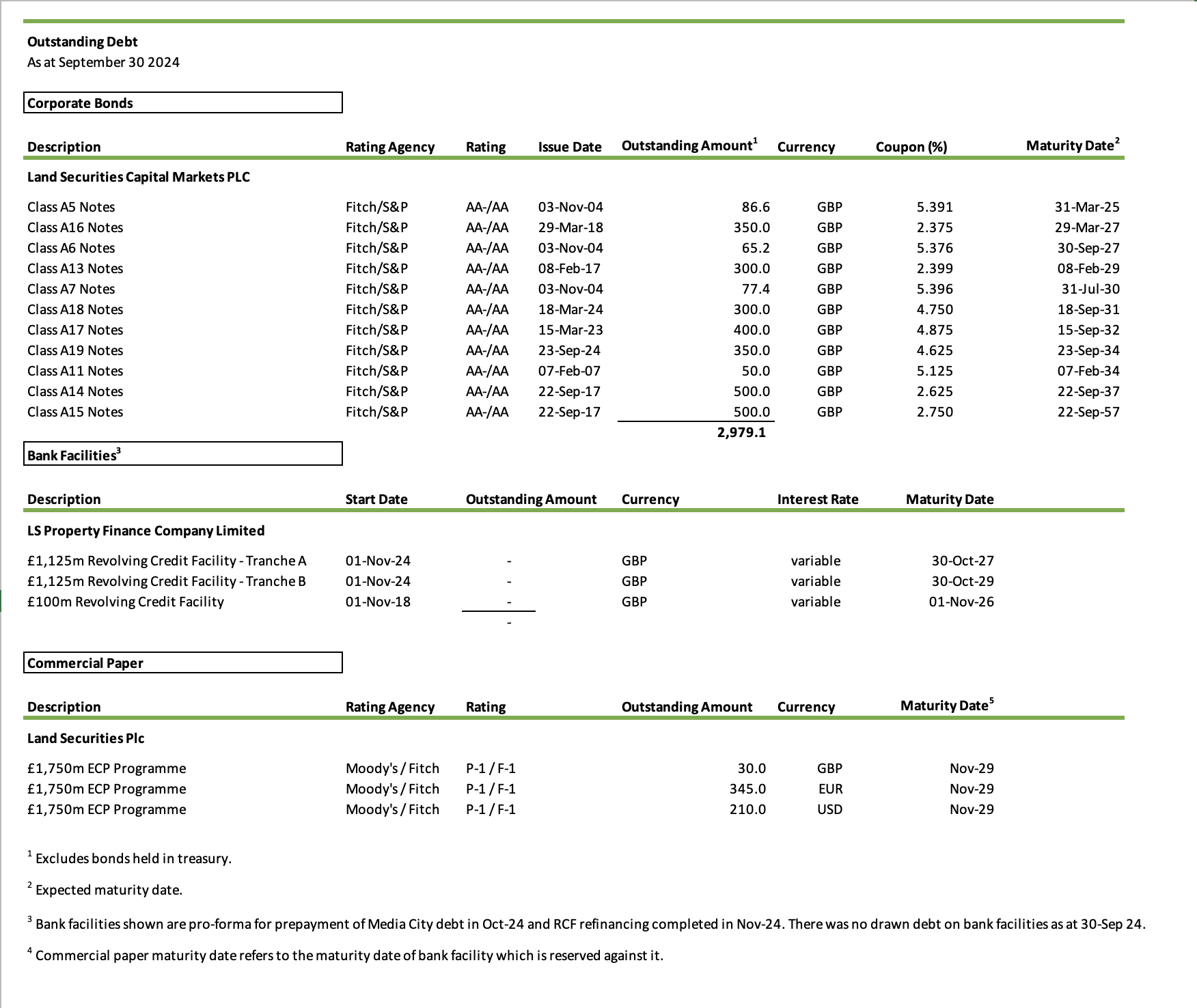The height and width of the screenshot is (1008, 1197).
Task: Select the 'Maturity Date²' bonds column header
Action: tap(1073, 145)
